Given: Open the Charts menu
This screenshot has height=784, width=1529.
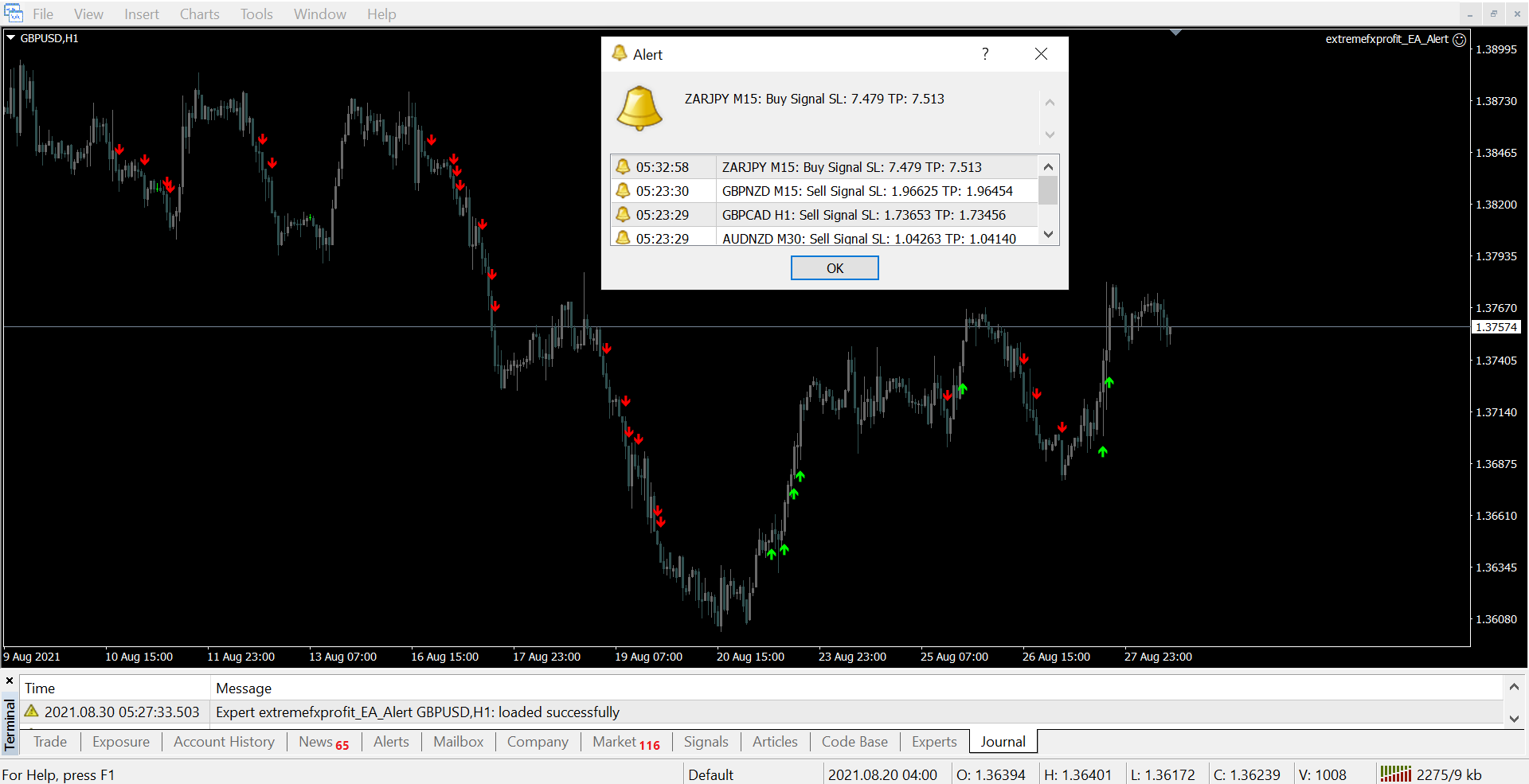Looking at the screenshot, I should click(199, 14).
